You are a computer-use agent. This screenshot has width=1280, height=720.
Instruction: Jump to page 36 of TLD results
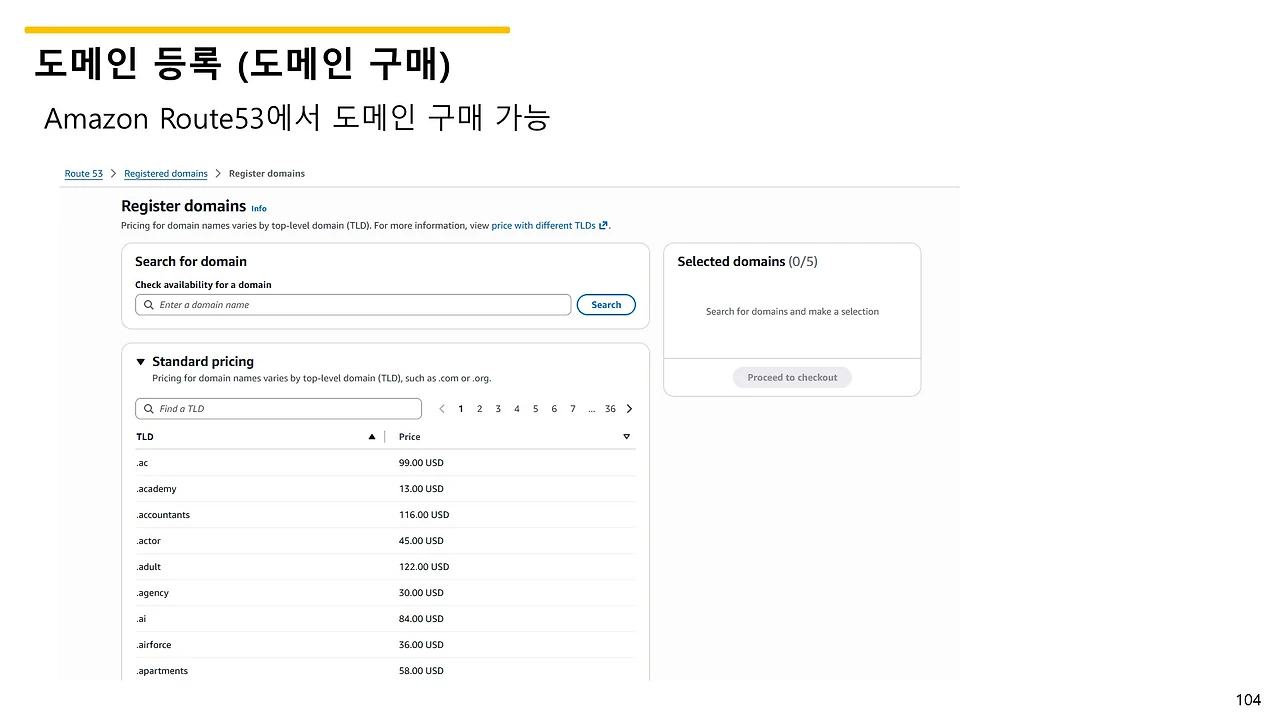click(610, 408)
